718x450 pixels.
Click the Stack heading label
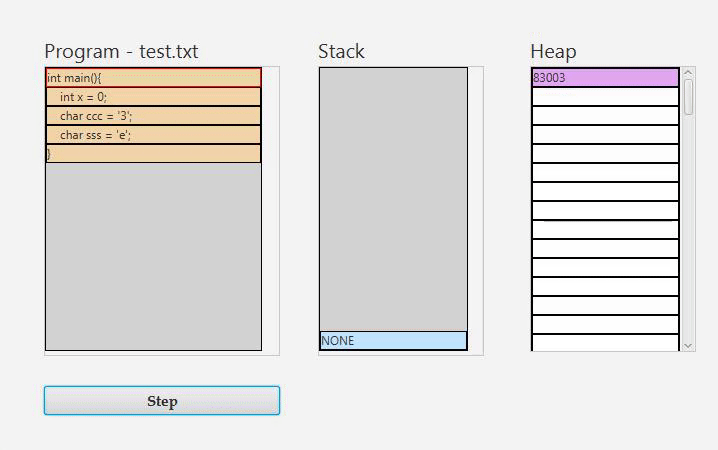click(341, 52)
